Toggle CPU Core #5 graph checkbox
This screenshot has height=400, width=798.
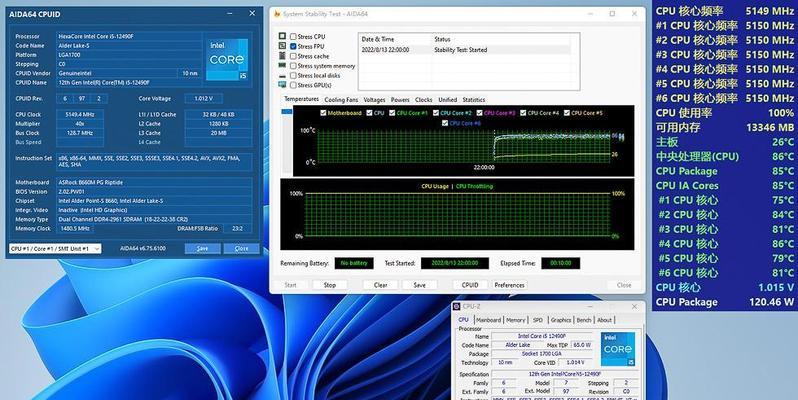566,113
